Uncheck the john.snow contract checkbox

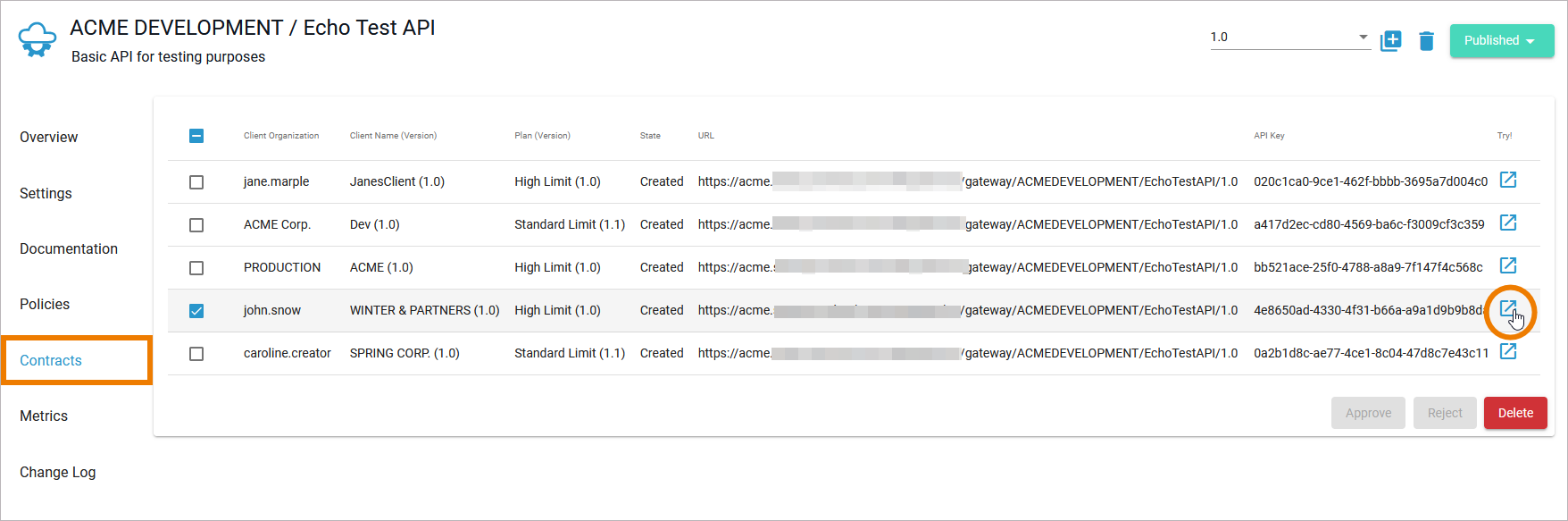(196, 311)
